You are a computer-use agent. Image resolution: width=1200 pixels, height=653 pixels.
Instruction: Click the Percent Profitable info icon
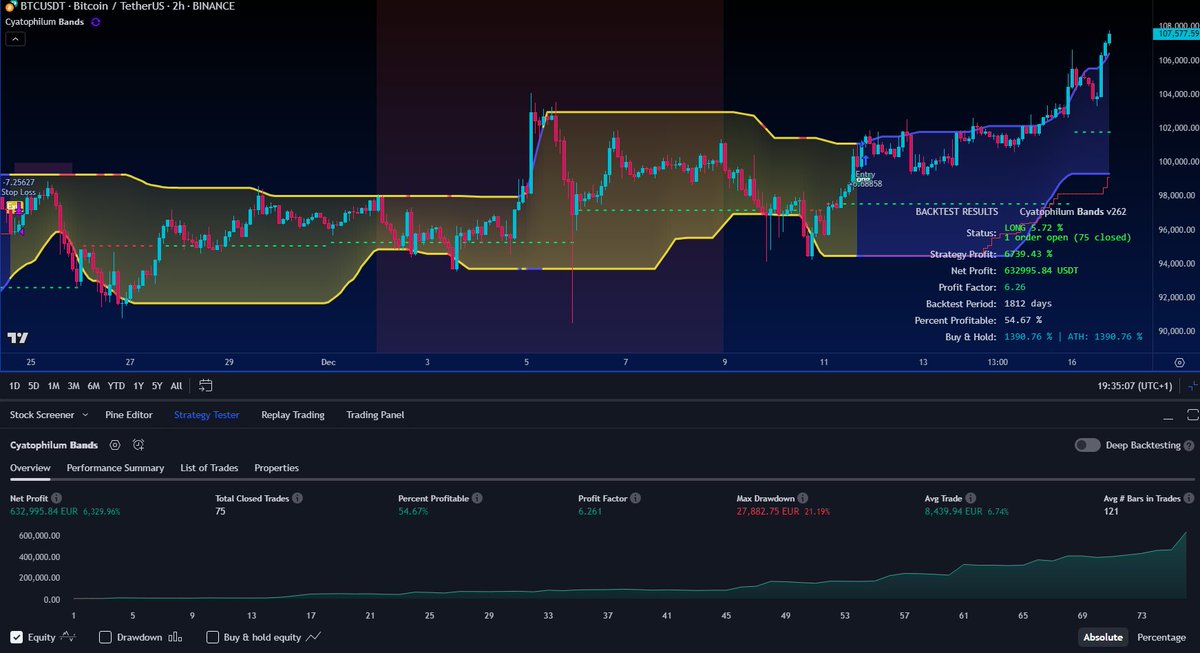[476, 497]
